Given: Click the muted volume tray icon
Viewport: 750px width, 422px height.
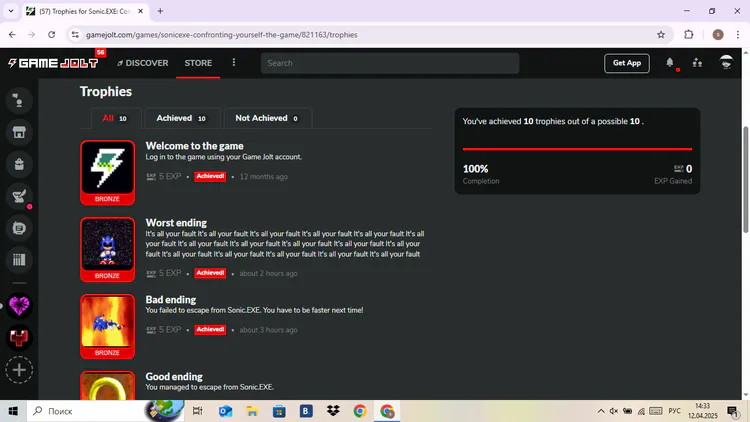Looking at the screenshot, I should click(614, 411).
